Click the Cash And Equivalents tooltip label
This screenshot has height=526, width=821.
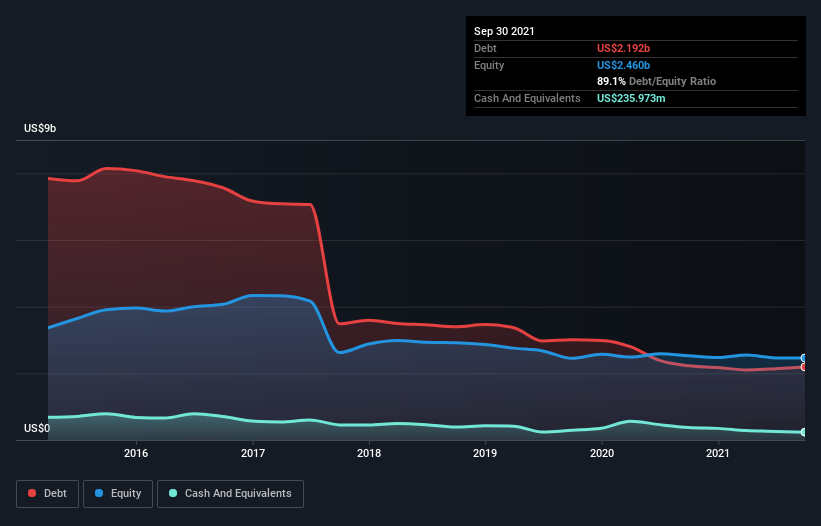point(527,98)
